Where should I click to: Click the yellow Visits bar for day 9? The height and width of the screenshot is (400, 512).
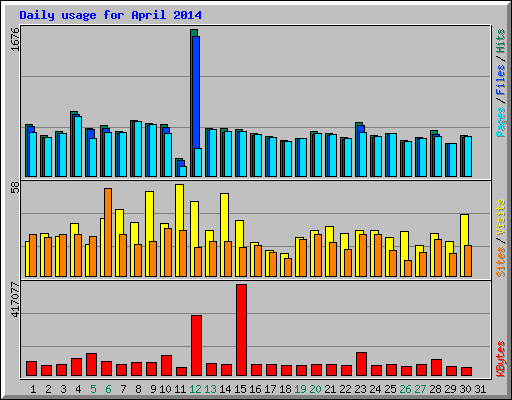pos(149,217)
